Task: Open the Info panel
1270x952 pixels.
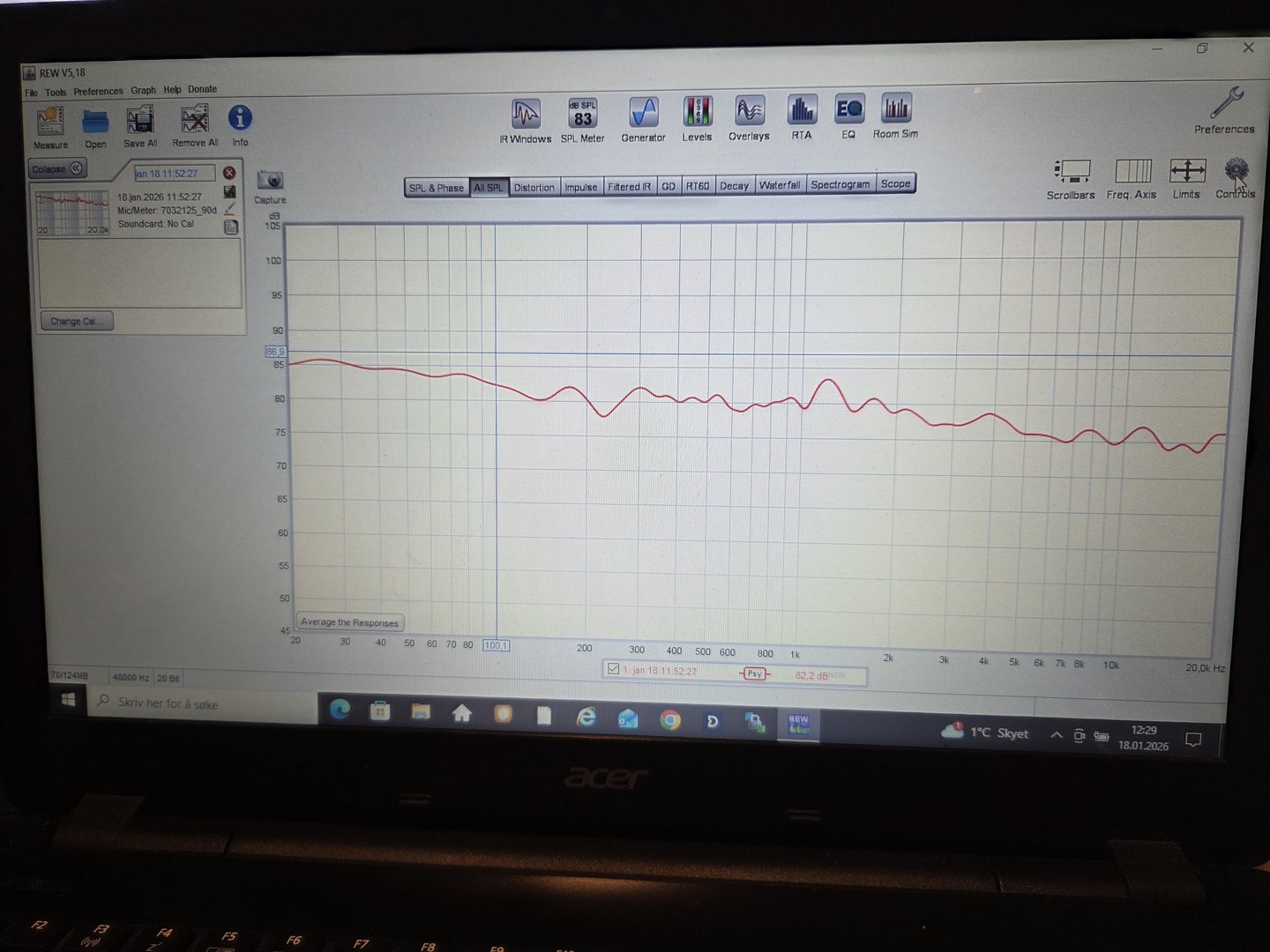Action: click(240, 125)
